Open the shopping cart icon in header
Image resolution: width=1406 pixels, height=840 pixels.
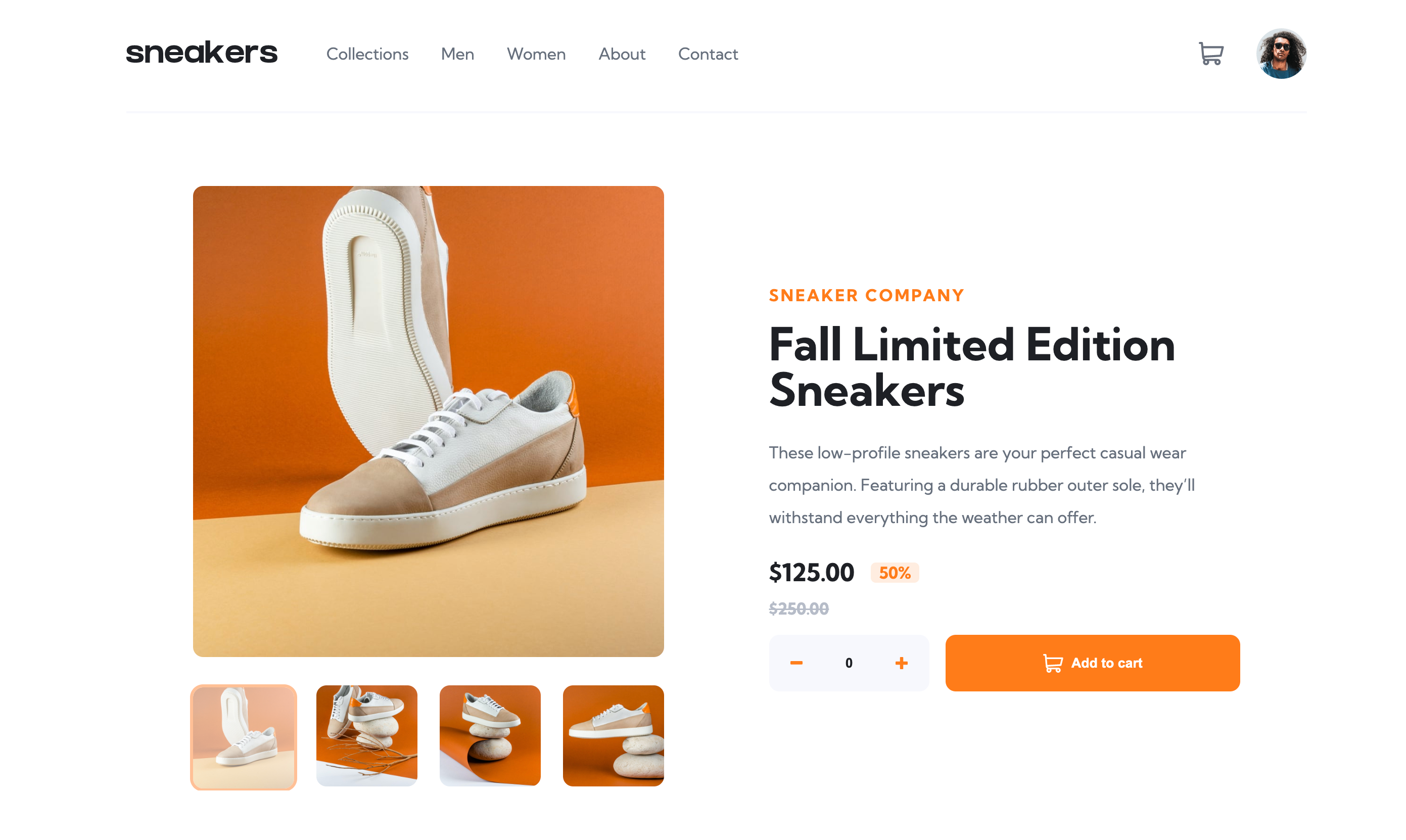(x=1211, y=54)
